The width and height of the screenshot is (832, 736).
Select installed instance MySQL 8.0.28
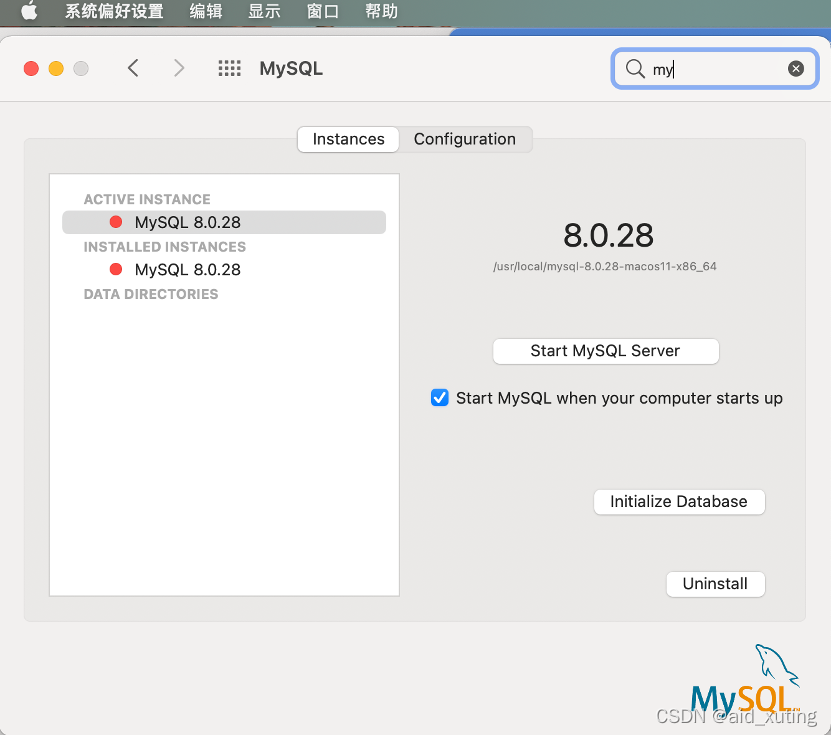tap(224, 270)
